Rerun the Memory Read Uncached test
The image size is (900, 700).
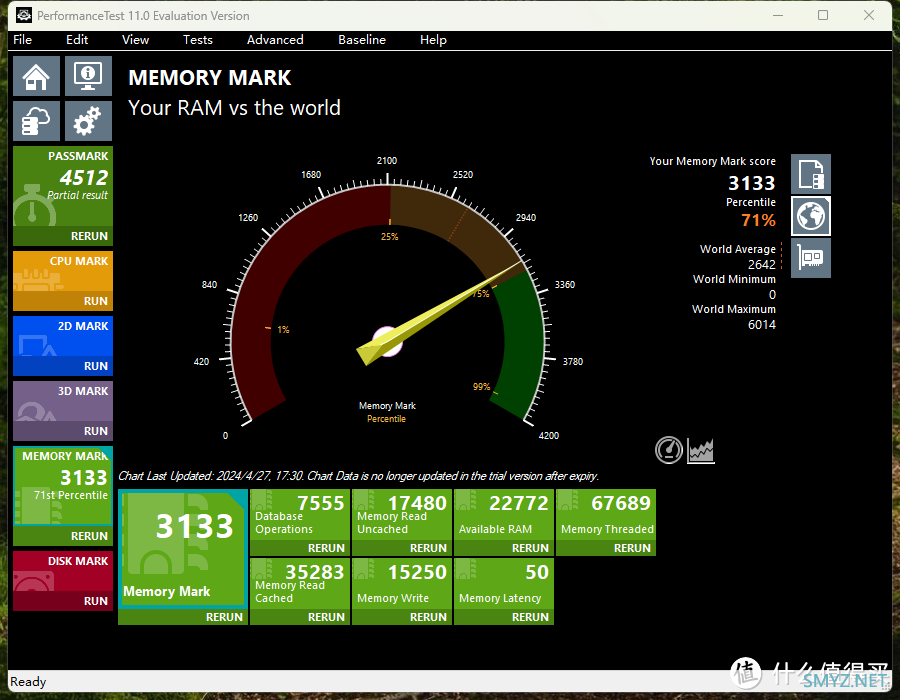point(402,548)
